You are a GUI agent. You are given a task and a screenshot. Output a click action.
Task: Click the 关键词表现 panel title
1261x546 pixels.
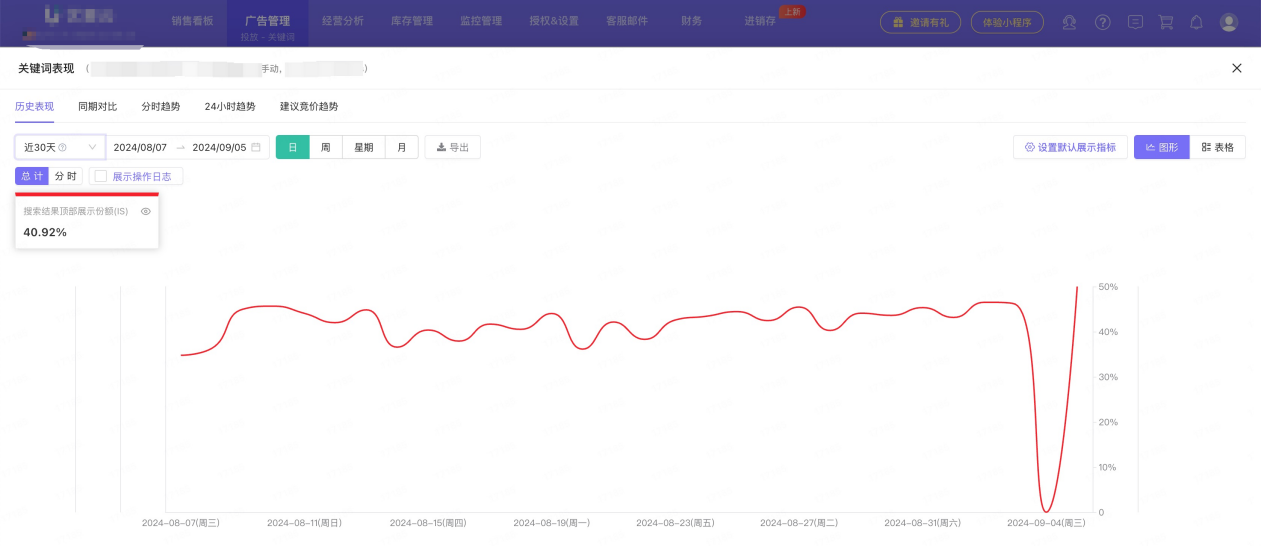pos(46,68)
